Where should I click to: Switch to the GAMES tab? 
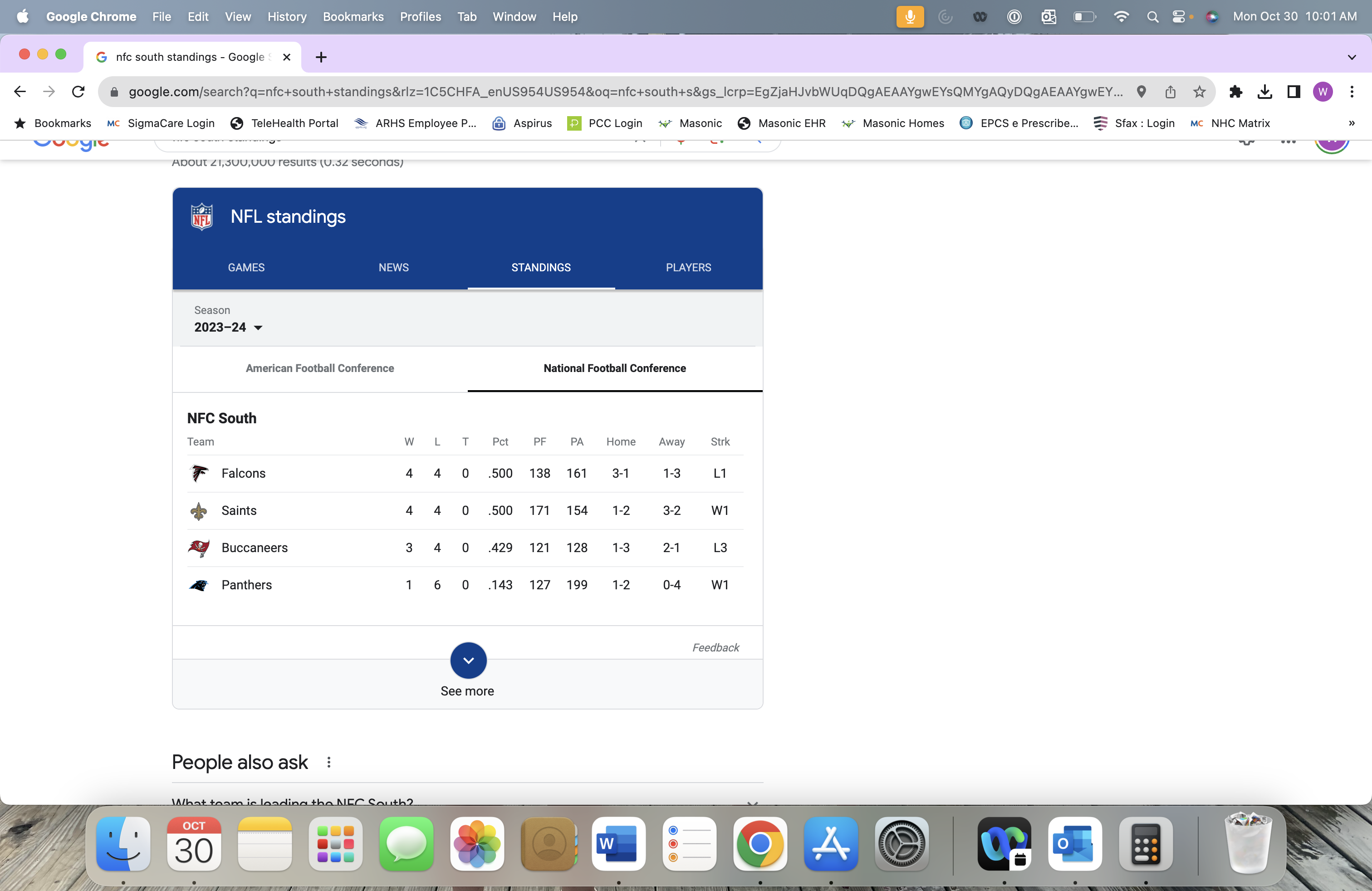[246, 267]
